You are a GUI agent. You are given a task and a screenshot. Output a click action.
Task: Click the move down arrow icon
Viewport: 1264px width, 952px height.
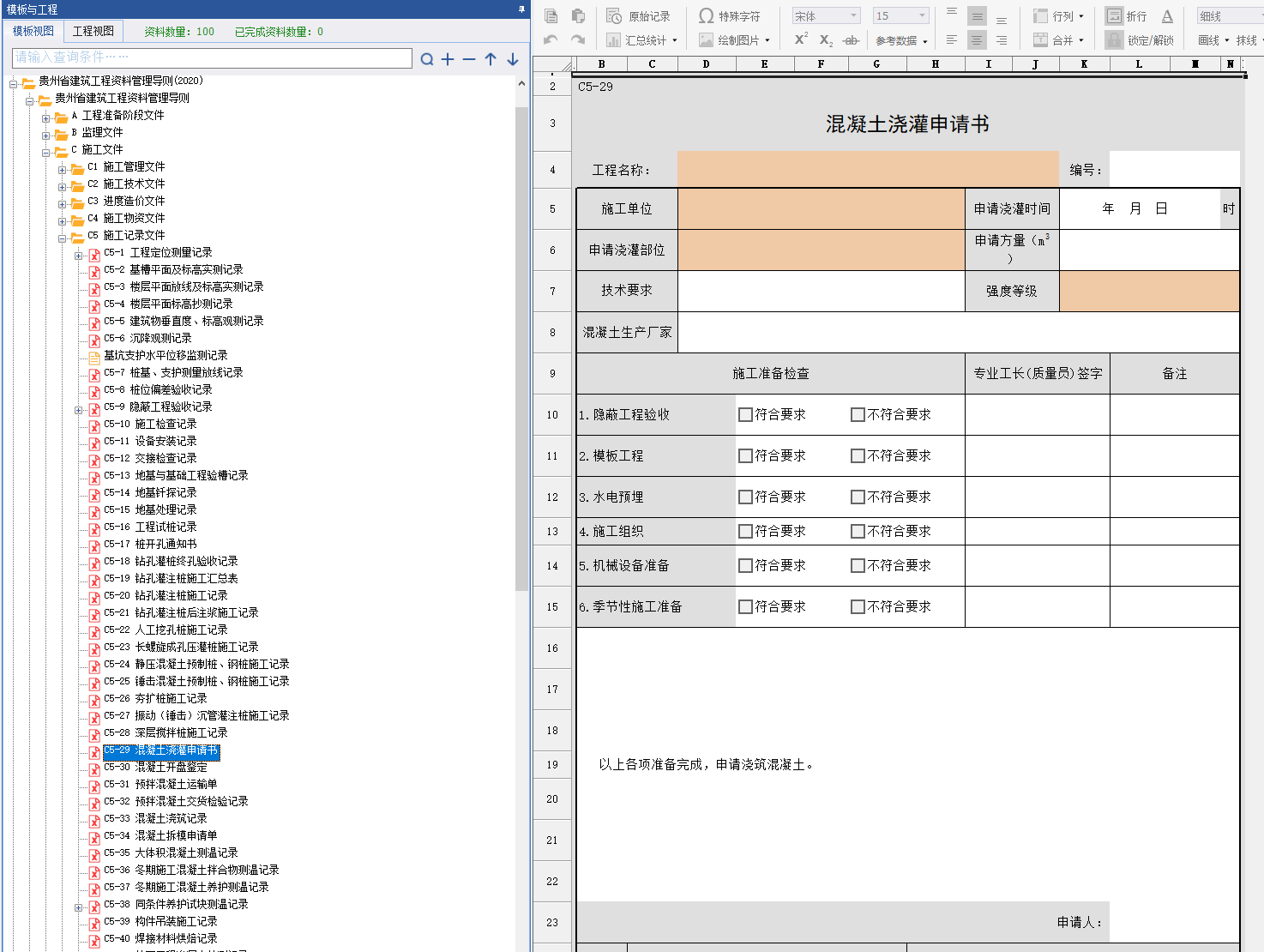513,59
